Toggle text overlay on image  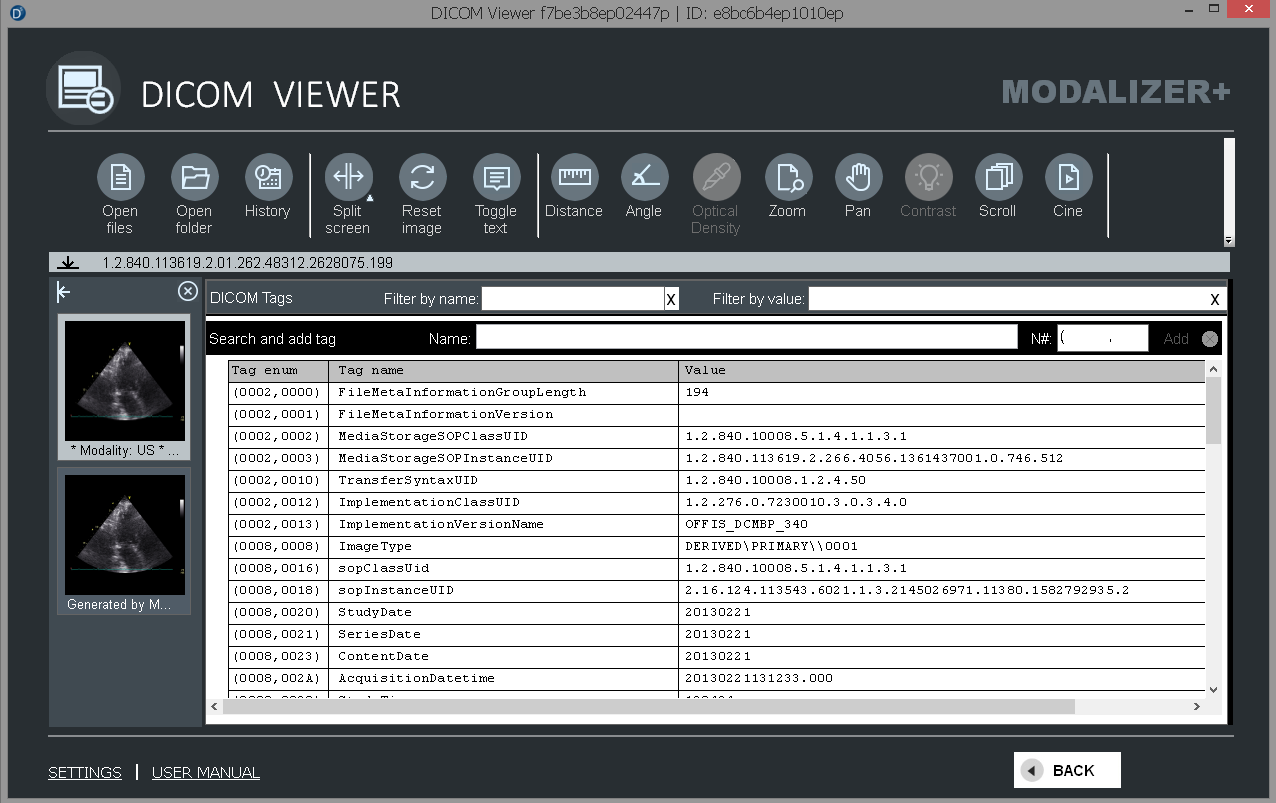pyautogui.click(x=496, y=178)
